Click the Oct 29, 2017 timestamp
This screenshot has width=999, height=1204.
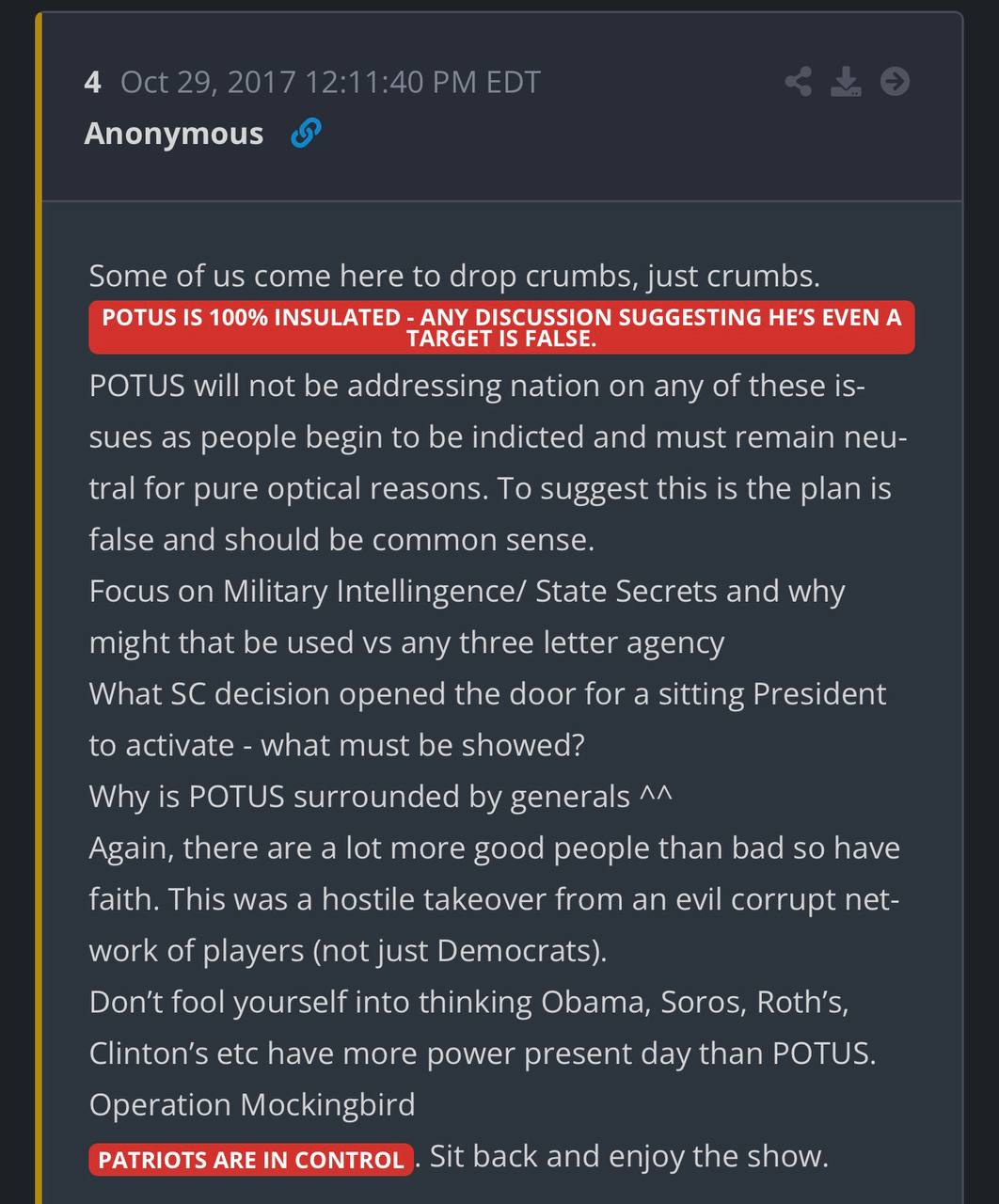[330, 83]
